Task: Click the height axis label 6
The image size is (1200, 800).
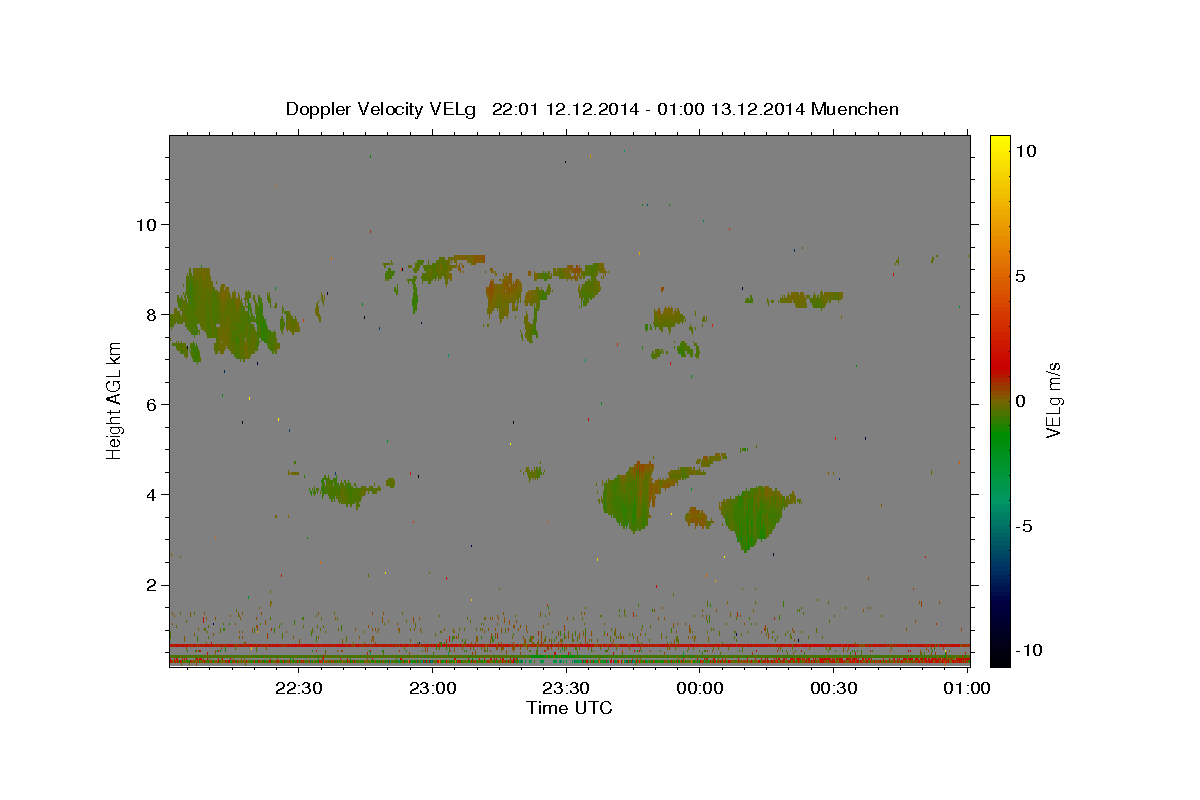Action: pos(152,404)
